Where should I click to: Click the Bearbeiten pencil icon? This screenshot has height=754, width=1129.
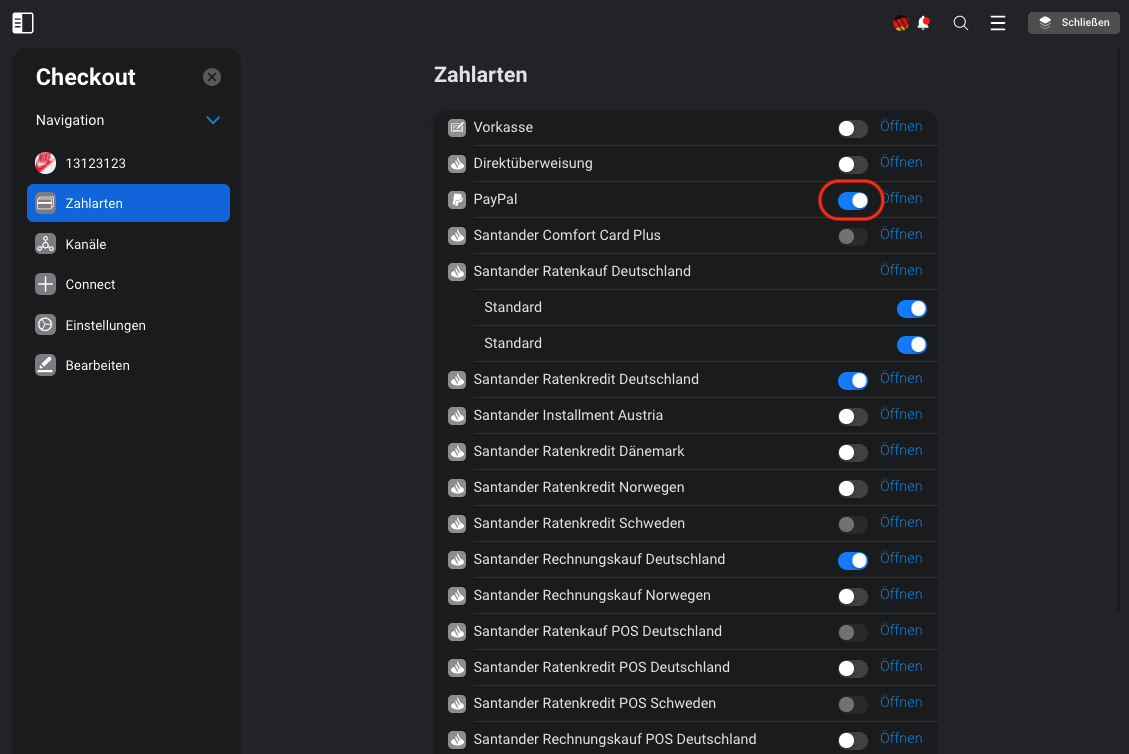pyautogui.click(x=45, y=365)
